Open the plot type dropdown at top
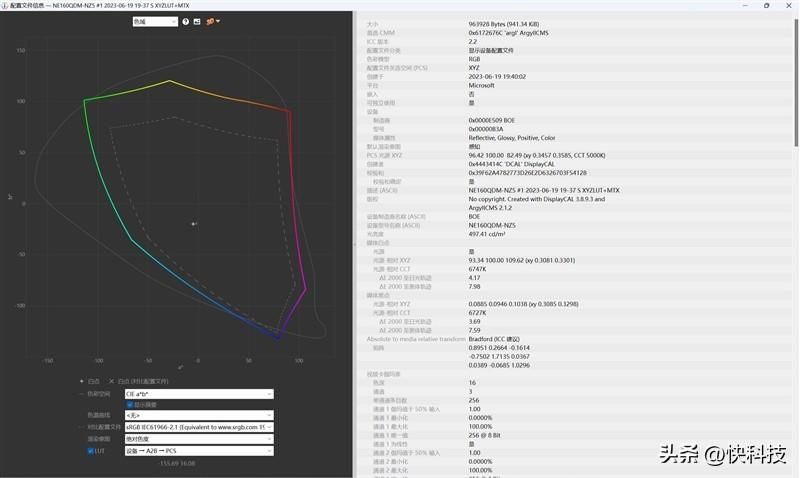This screenshot has width=800, height=478. tap(155, 21)
